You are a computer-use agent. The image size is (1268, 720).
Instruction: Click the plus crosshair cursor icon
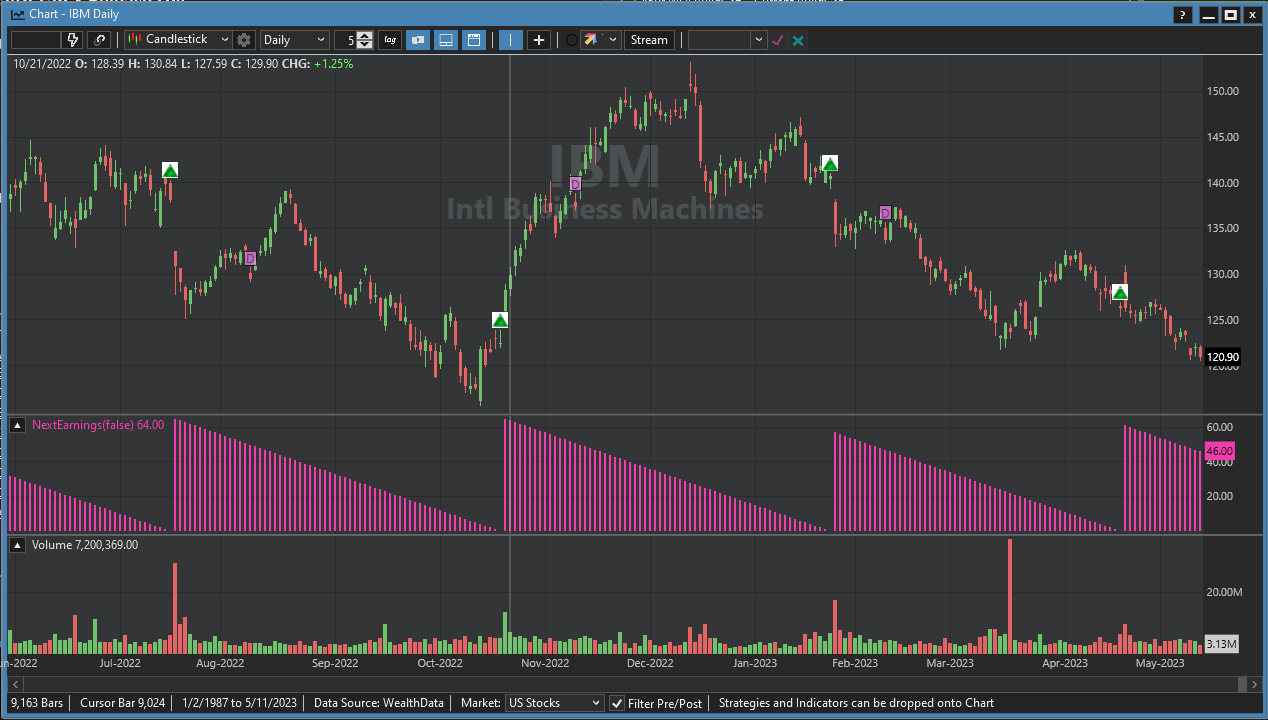(x=539, y=40)
